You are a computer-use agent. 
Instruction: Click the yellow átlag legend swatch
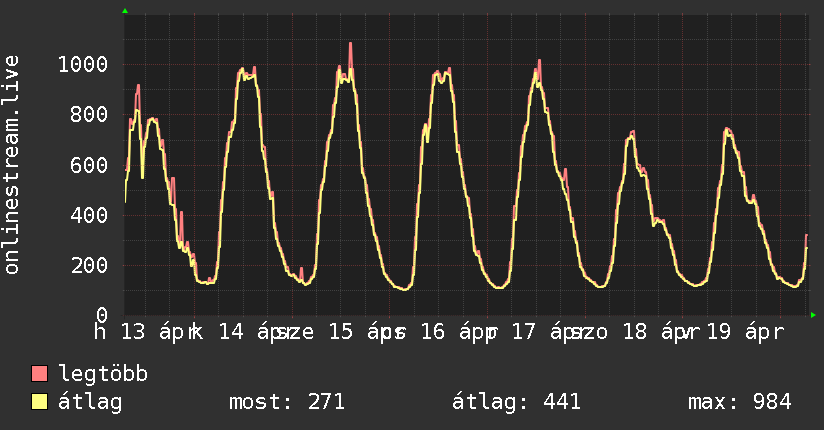pyautogui.click(x=40, y=402)
